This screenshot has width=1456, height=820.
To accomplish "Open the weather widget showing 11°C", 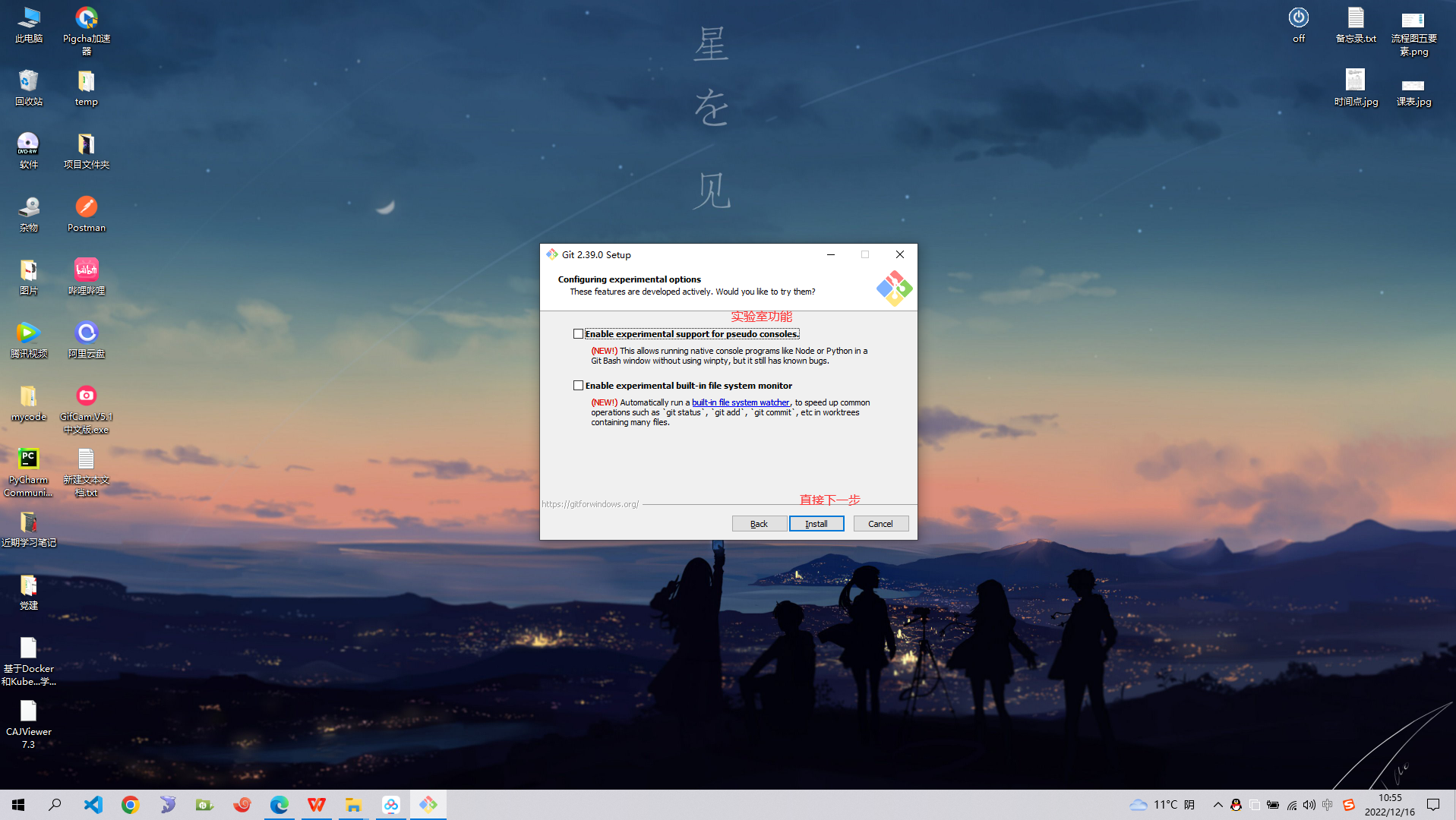I will pyautogui.click(x=1162, y=805).
